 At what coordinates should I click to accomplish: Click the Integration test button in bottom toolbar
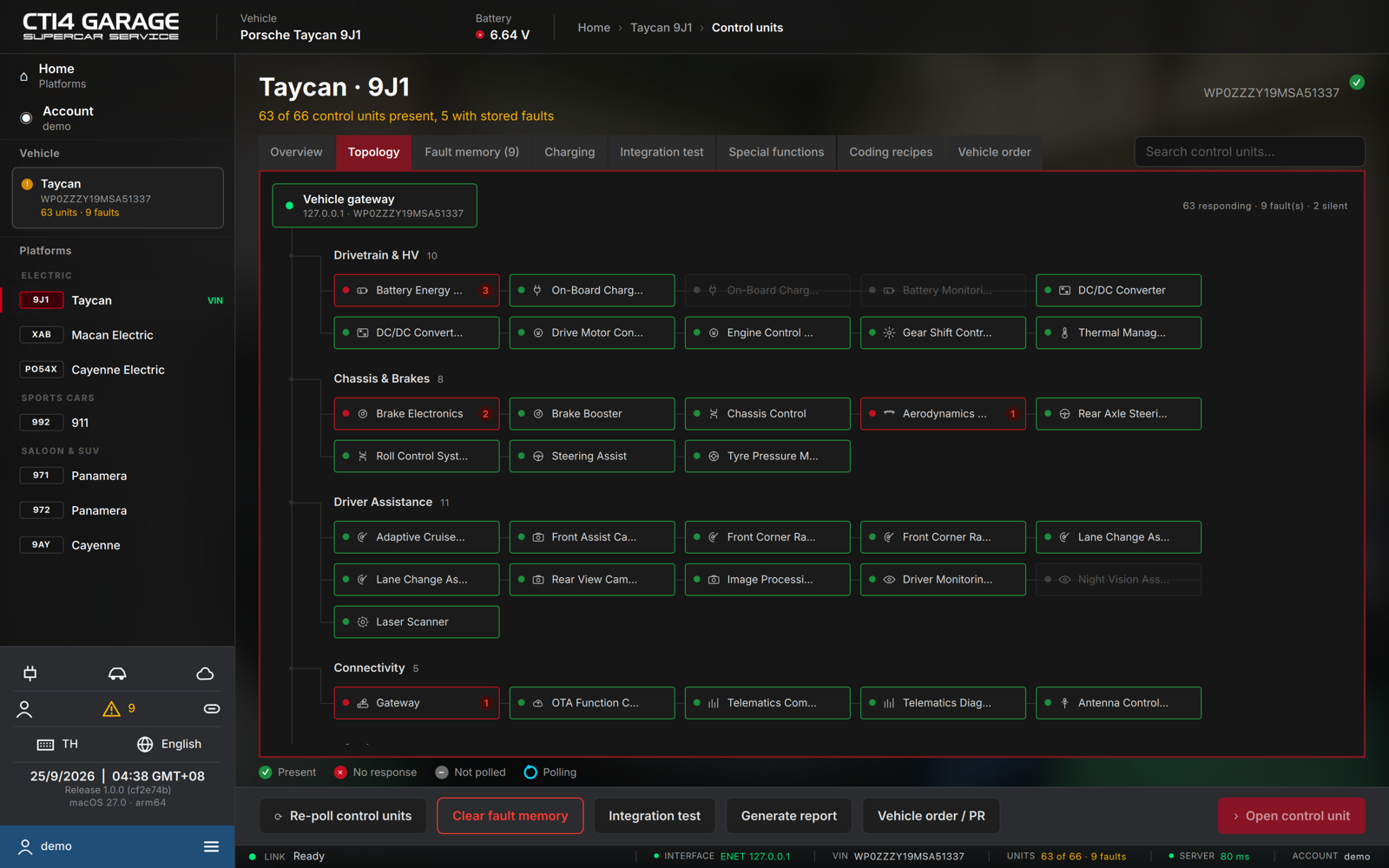coord(655,816)
